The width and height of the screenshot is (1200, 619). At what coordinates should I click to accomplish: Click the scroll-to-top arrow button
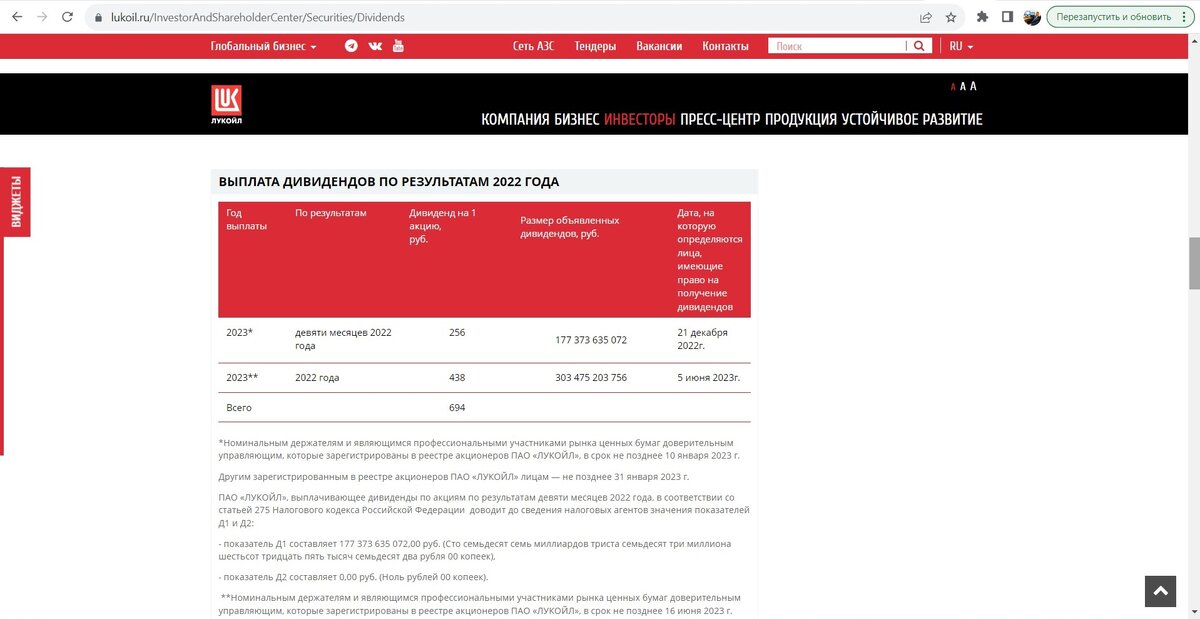pyautogui.click(x=1160, y=591)
